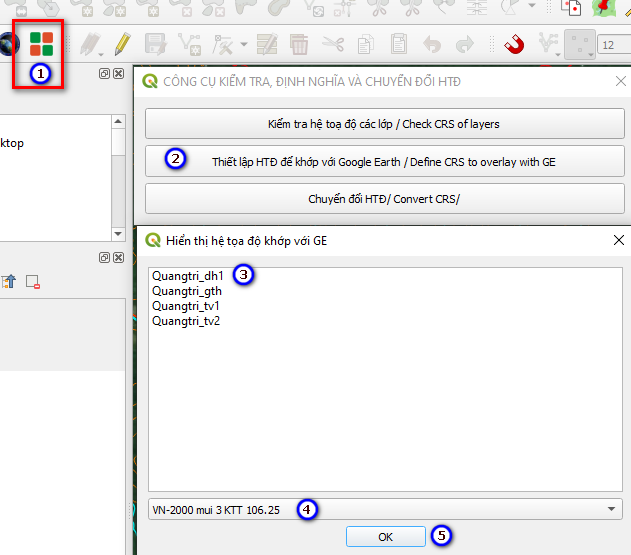The image size is (631, 555).
Task: Click Kiểm tra hệ toạ độ các lớp button
Action: [x=384, y=124]
